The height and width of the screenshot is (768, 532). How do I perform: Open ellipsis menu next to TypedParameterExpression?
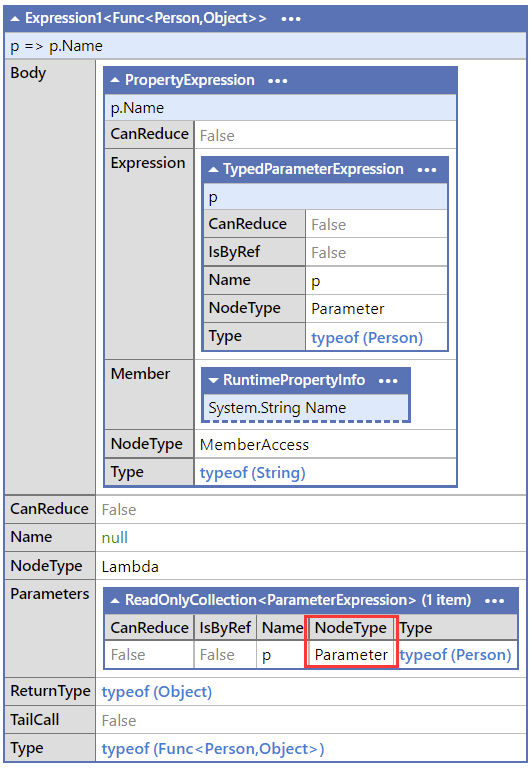[427, 170]
